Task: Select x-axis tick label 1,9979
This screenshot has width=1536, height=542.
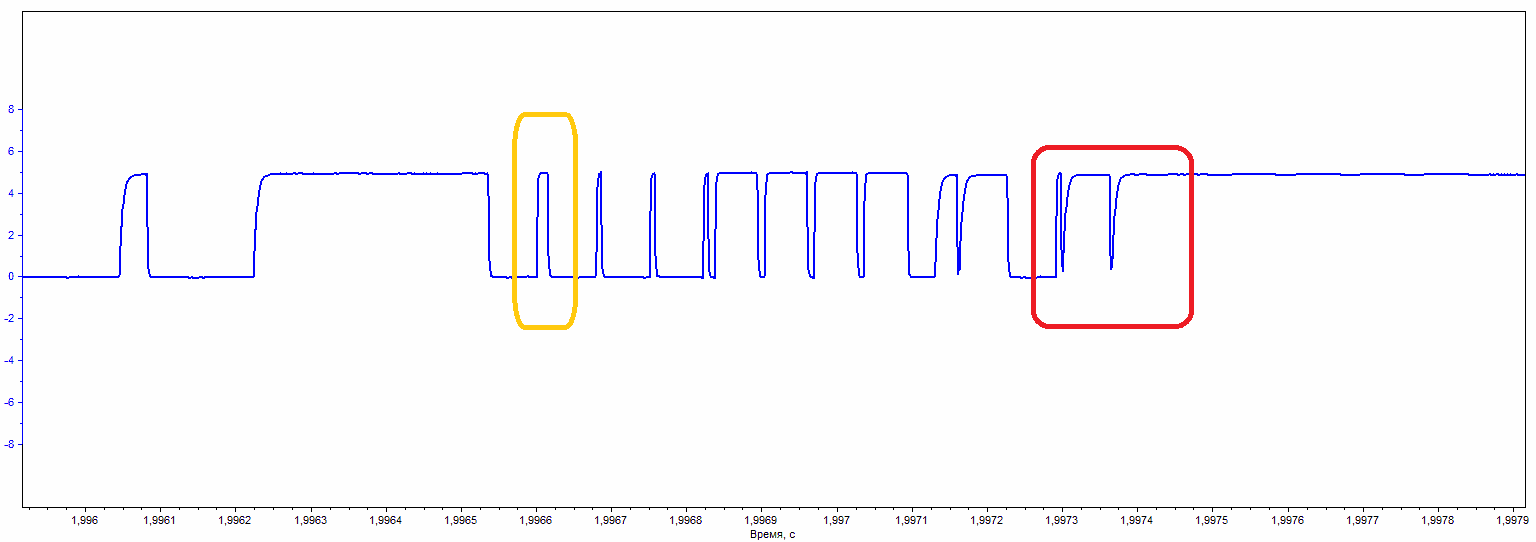Action: (x=1511, y=521)
